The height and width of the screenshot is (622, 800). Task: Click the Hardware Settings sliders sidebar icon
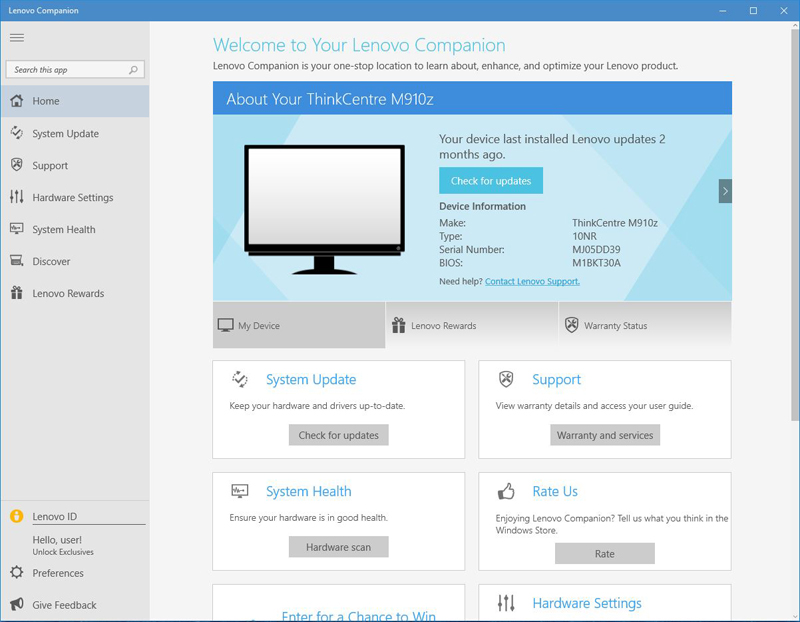point(17,197)
